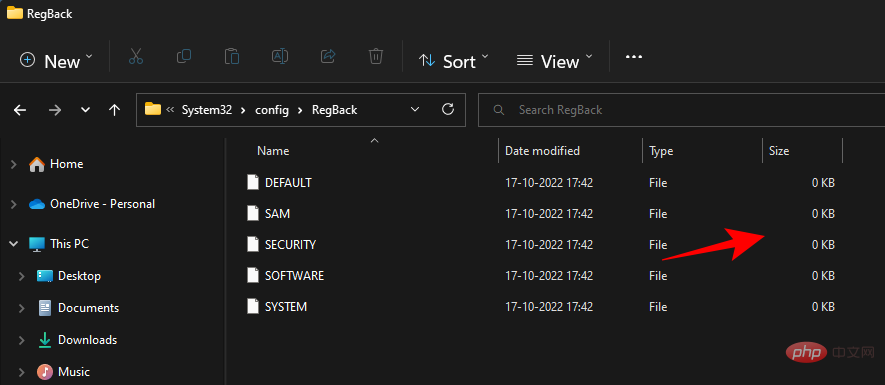Image resolution: width=885 pixels, height=385 pixels.
Task: Go up one folder level
Action: click(115, 110)
